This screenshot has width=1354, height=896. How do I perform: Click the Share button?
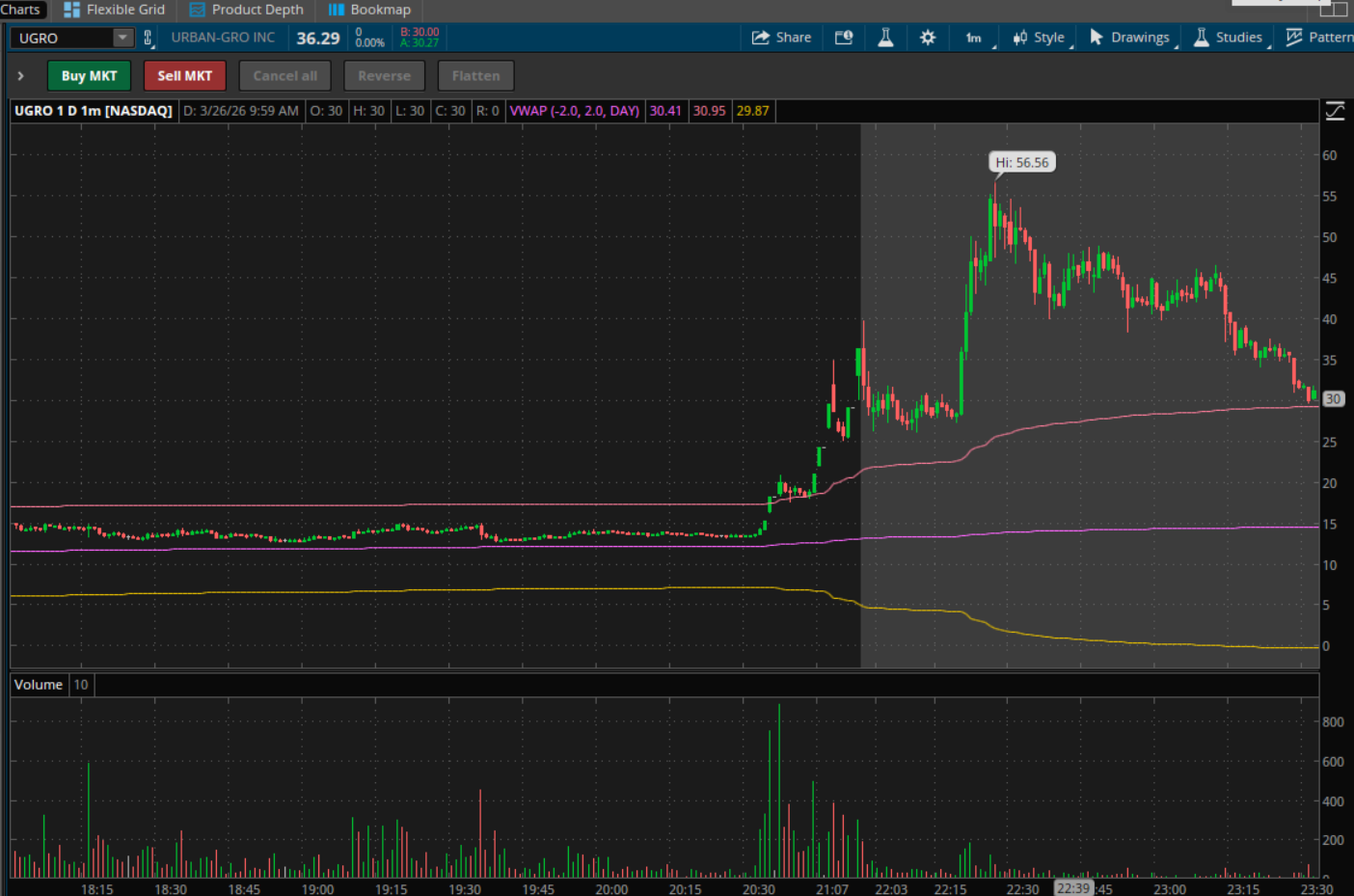tap(781, 38)
